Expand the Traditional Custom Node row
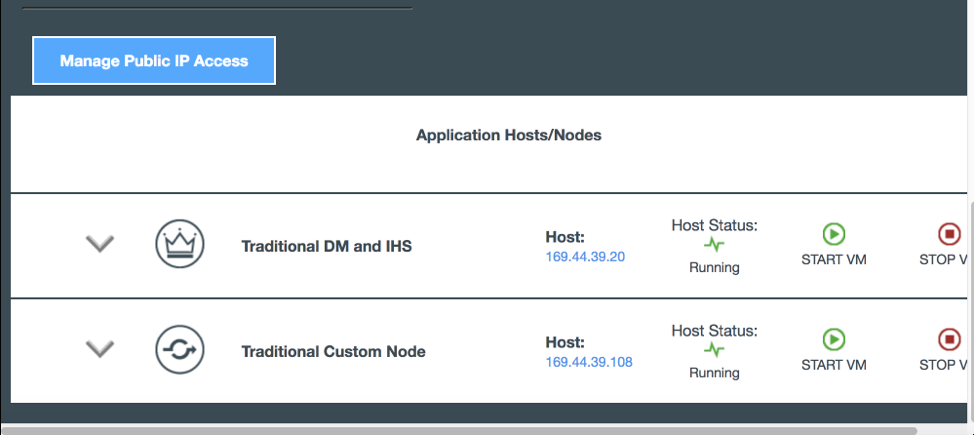The image size is (974, 435). [x=100, y=349]
